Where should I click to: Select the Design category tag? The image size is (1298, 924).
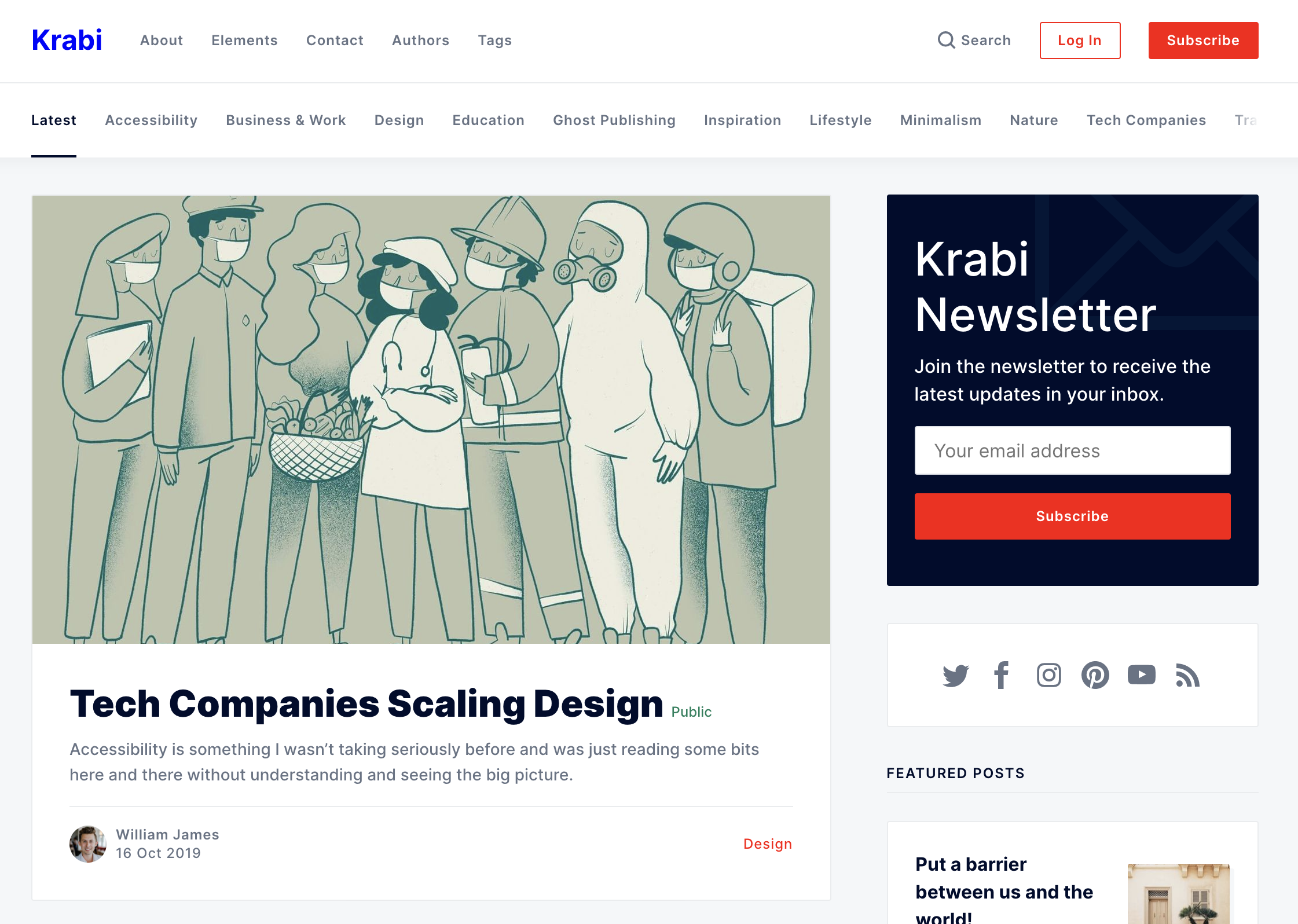398,120
